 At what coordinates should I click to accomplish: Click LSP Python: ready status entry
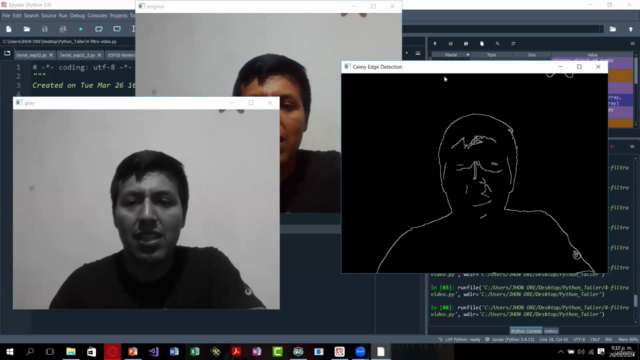(459, 340)
